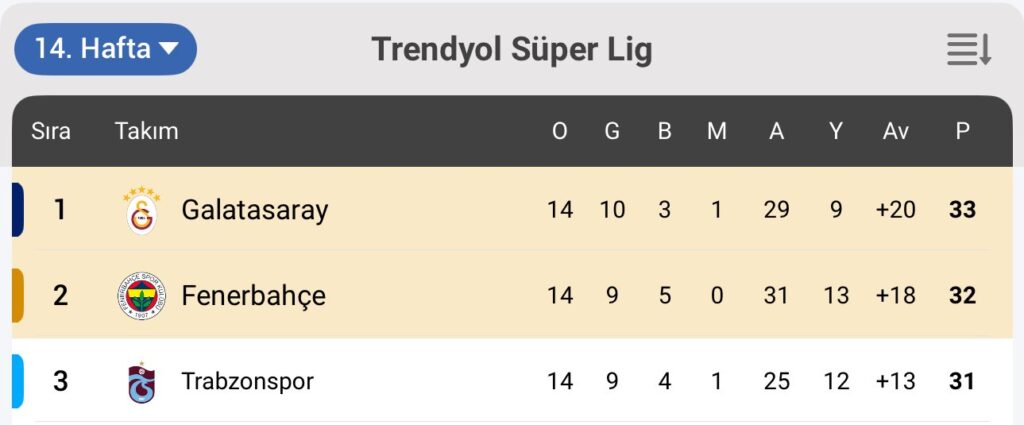Open the 14. Hafta week dropdown
Image resolution: width=1024 pixels, height=425 pixels.
[x=105, y=49]
